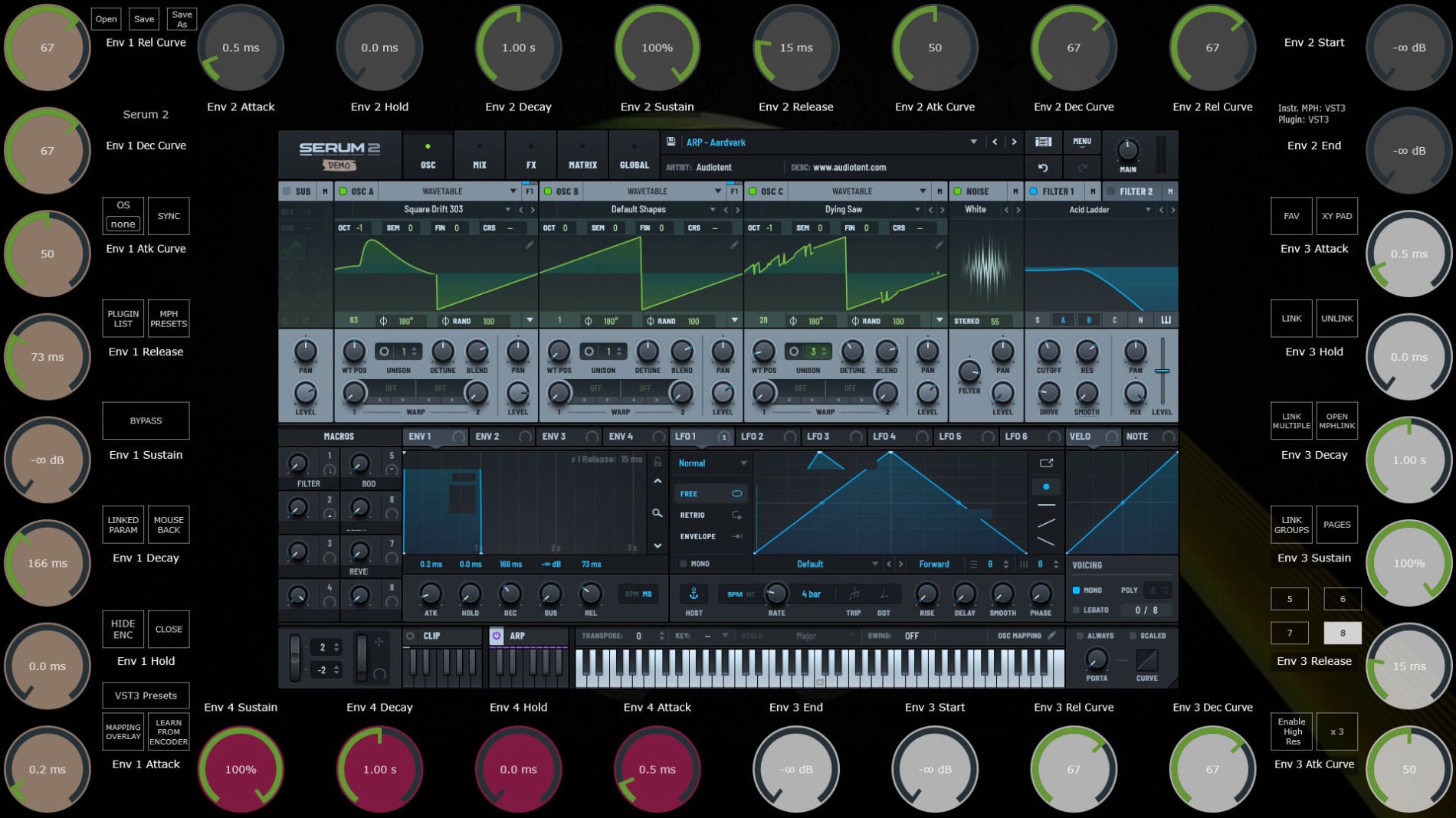
Task: Load the next preset with right arrow
Action: [x=1014, y=142]
